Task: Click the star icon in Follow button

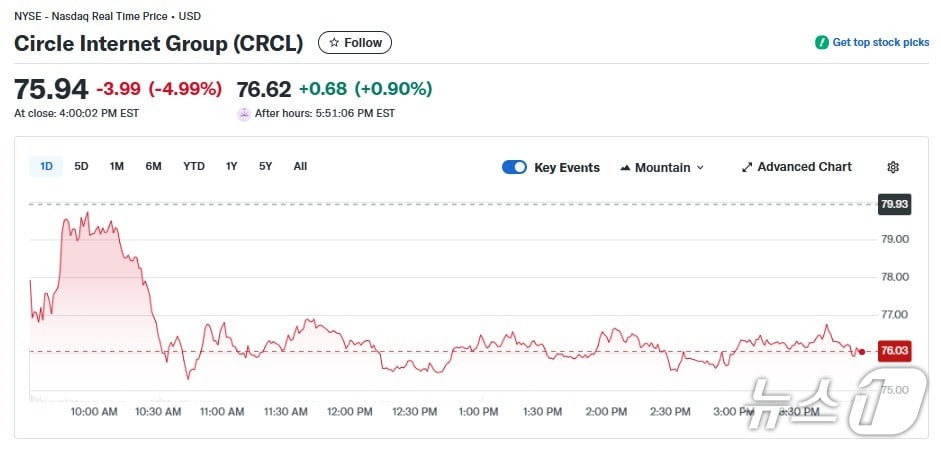Action: pos(334,43)
